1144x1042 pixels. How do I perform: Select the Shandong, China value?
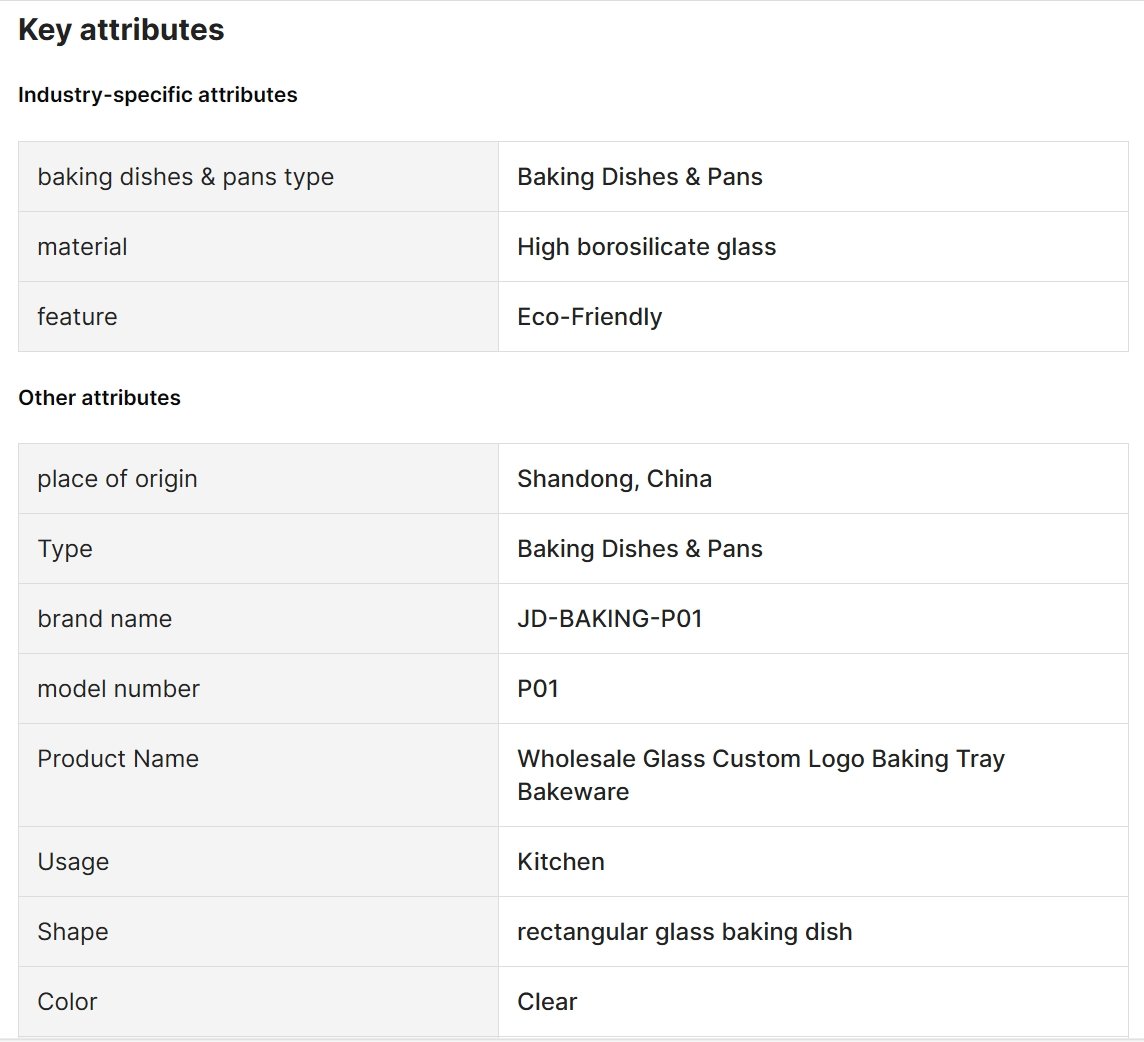614,479
